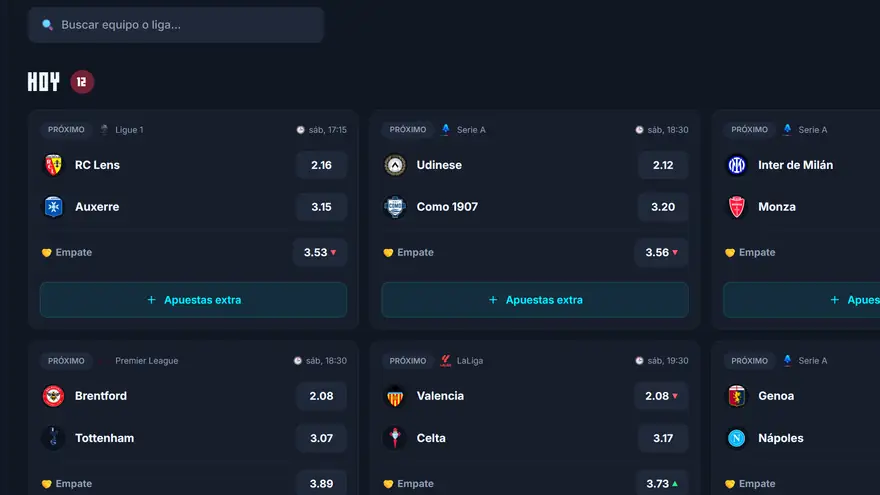Click the Genoa team crest
The height and width of the screenshot is (495, 880).
click(736, 396)
